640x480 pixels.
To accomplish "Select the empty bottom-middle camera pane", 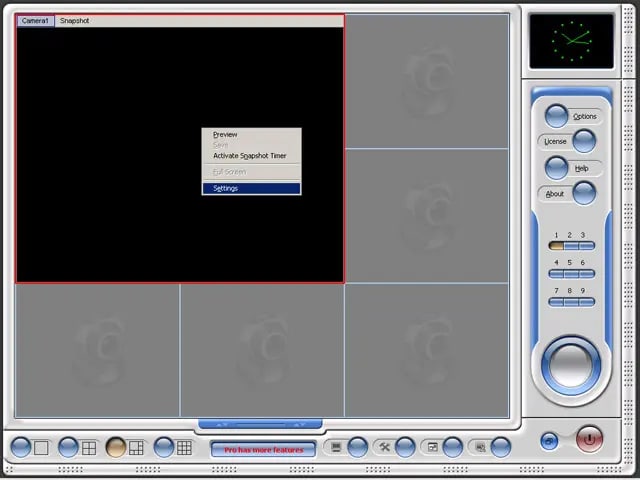I will [262, 351].
